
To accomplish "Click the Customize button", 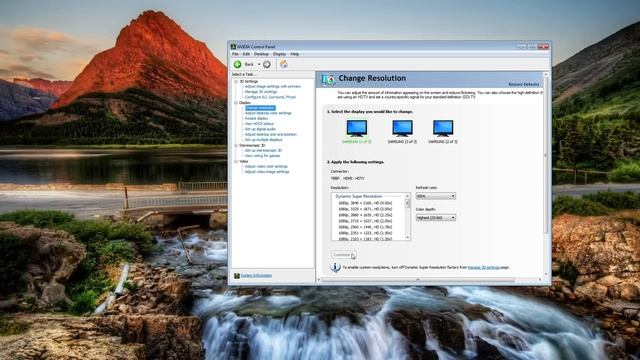I will pyautogui.click(x=344, y=255).
